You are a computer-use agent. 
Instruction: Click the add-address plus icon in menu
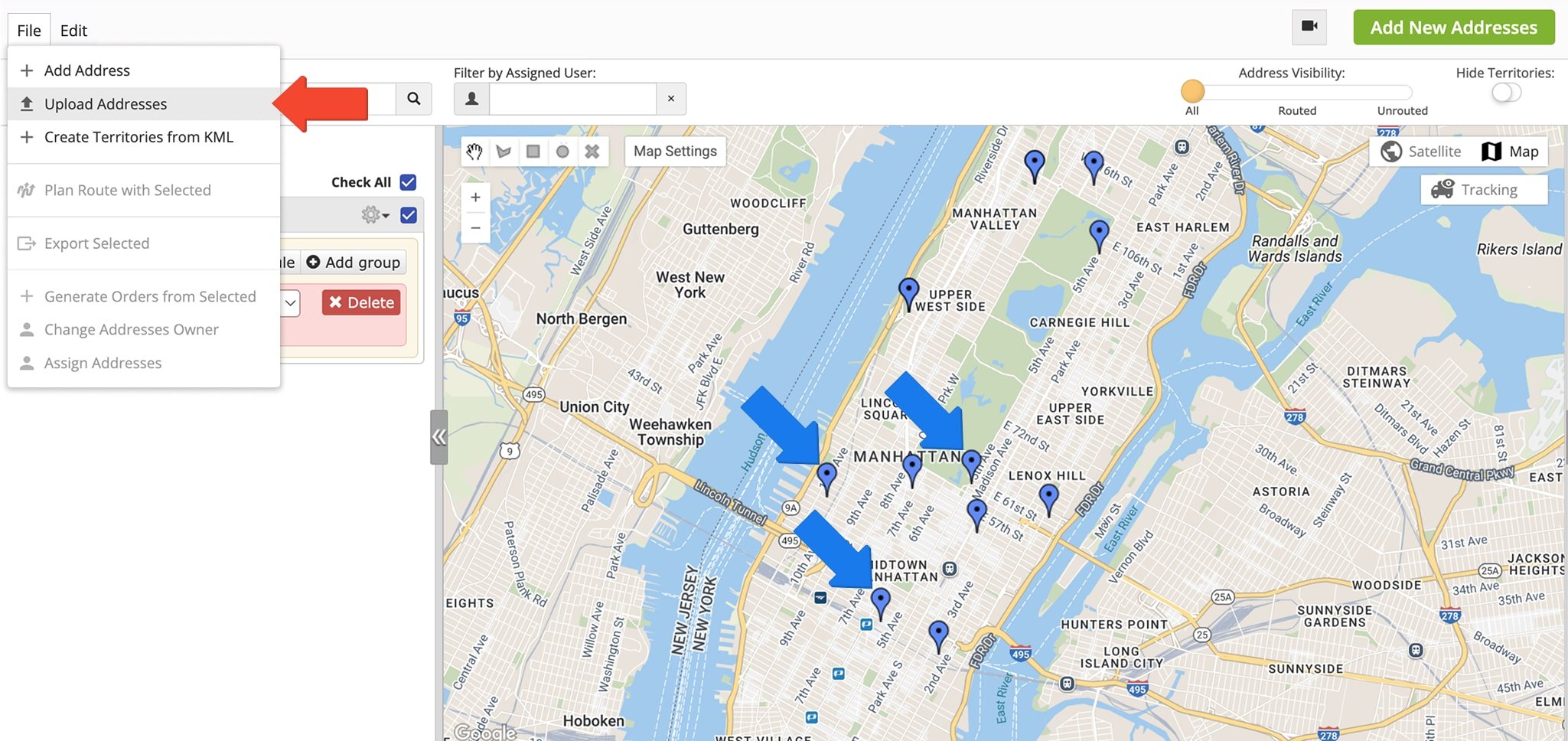click(27, 70)
